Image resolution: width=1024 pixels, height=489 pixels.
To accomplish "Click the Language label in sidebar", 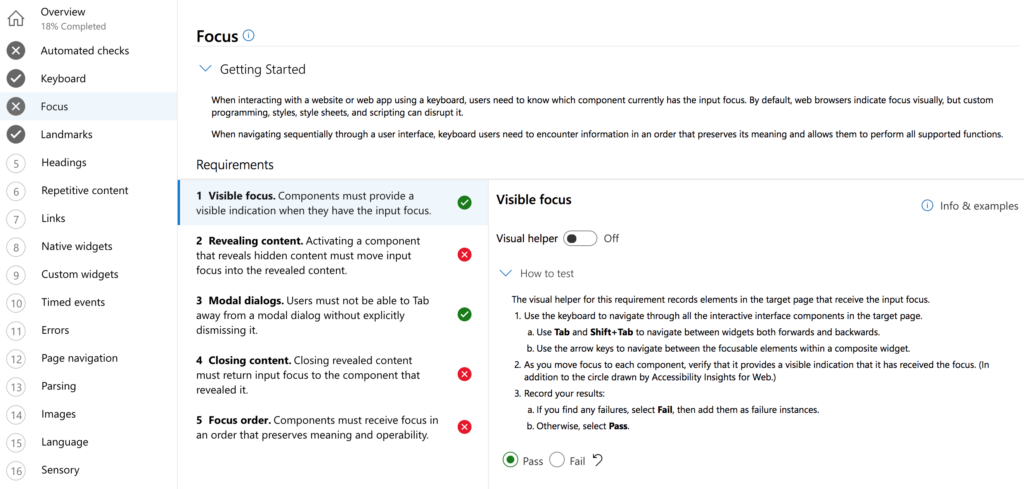I will (64, 443).
